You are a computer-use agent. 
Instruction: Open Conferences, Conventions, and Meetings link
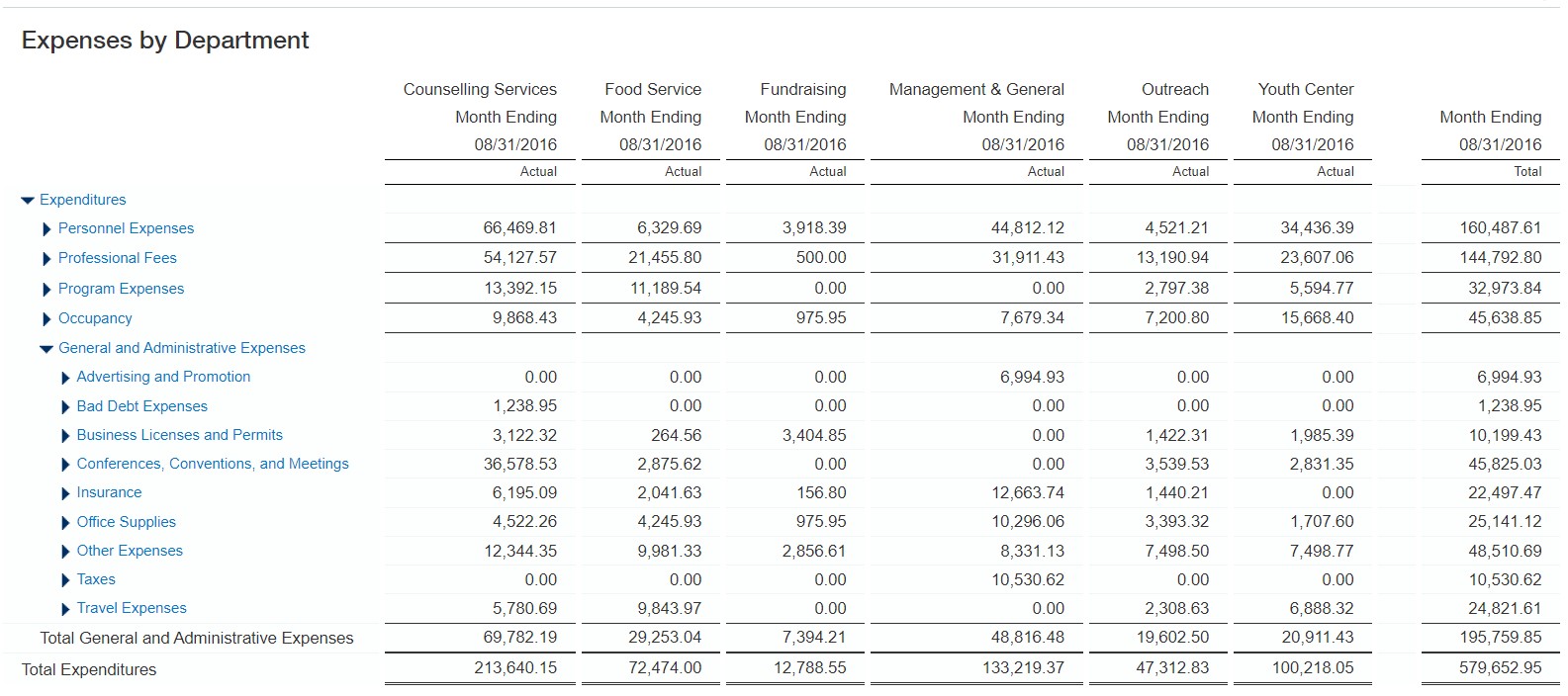point(213,464)
